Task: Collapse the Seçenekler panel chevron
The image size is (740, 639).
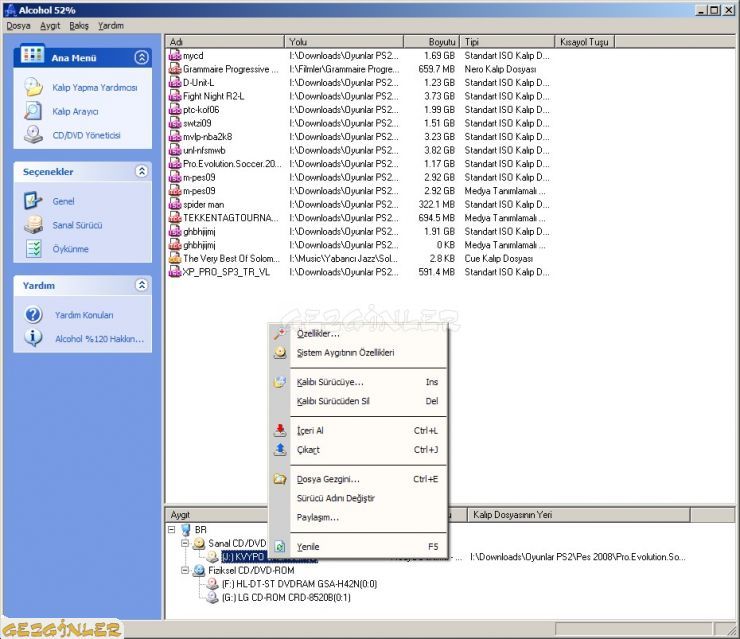Action: (x=141, y=171)
